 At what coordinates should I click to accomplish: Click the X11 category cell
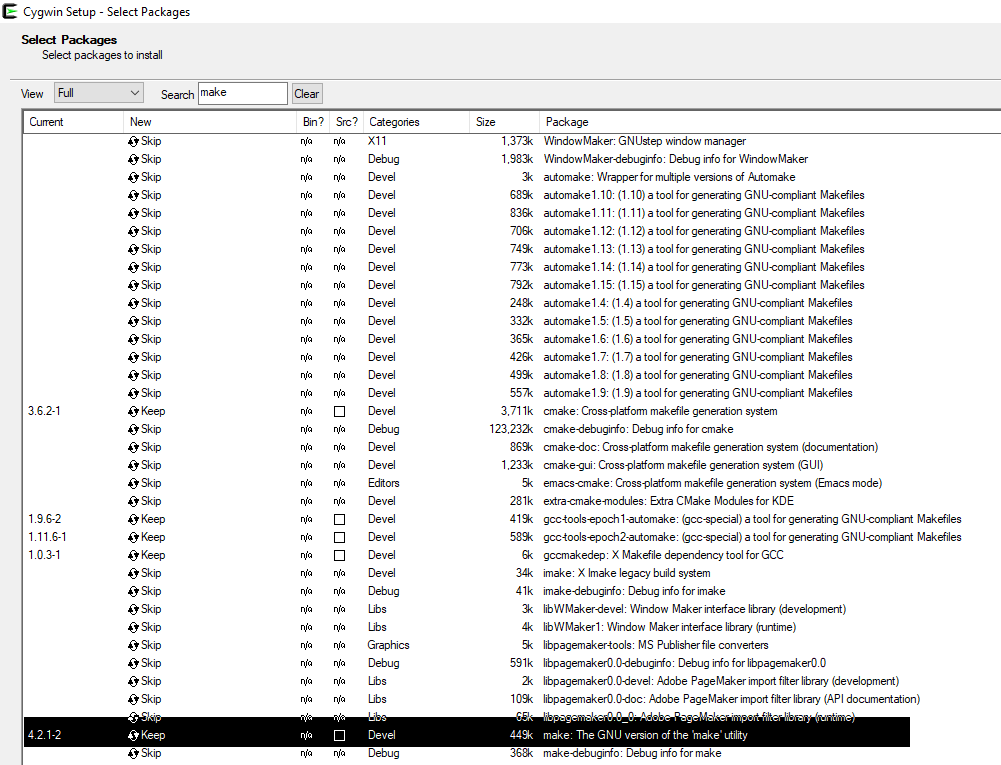377,141
